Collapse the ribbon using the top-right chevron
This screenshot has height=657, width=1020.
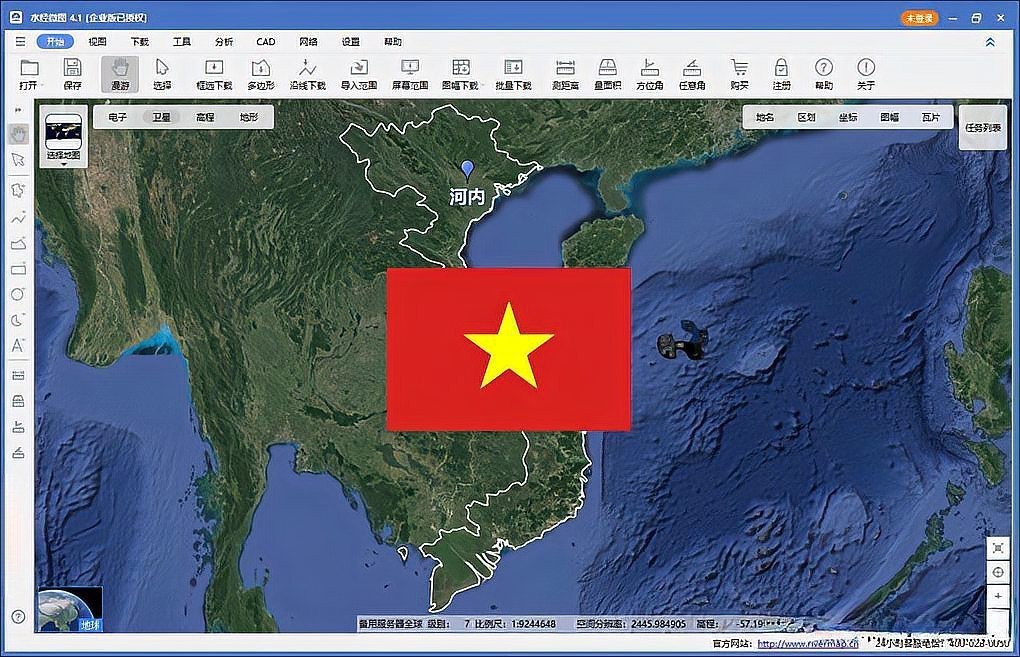click(990, 42)
